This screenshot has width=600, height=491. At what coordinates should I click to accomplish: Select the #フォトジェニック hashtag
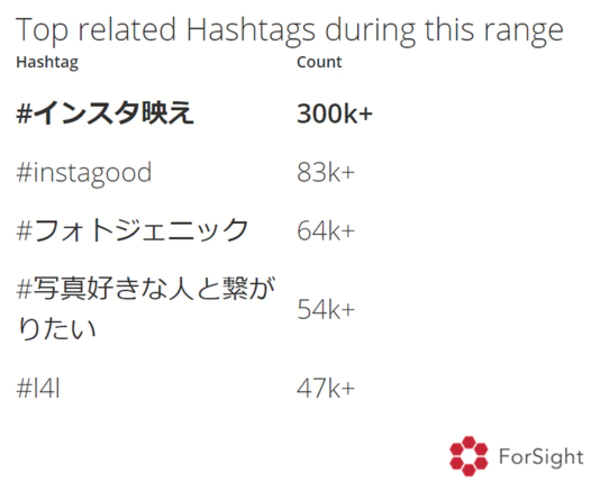pyautogui.click(x=132, y=230)
